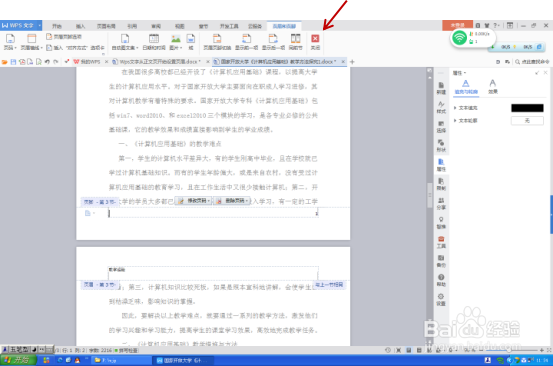
Task: Click the Open folder icon in quick toolbar
Action: pyautogui.click(x=5, y=62)
